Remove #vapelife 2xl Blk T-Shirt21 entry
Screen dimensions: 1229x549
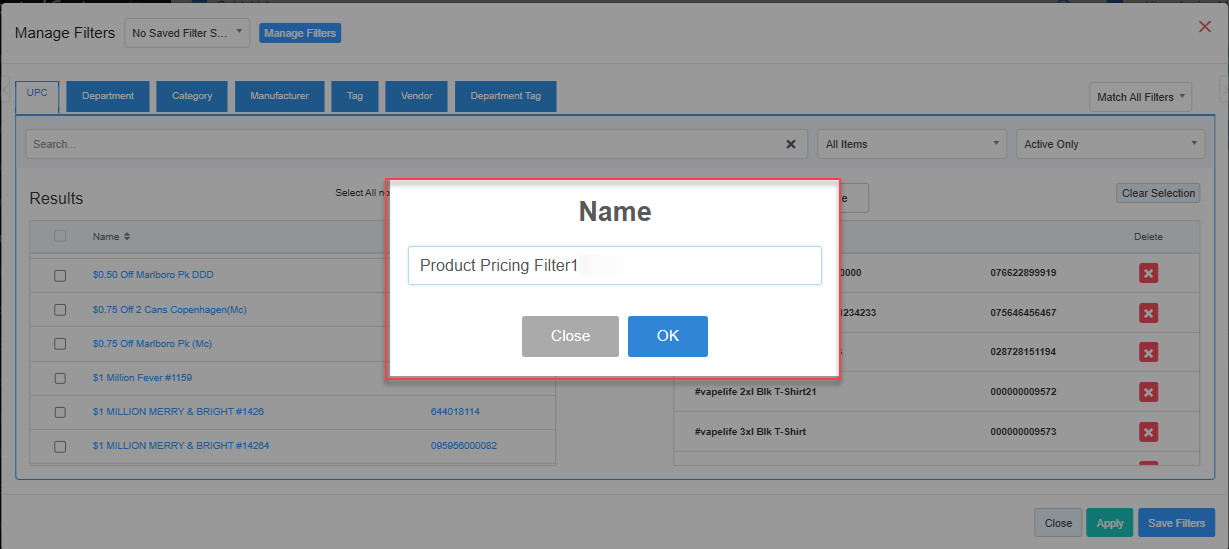[1148, 392]
